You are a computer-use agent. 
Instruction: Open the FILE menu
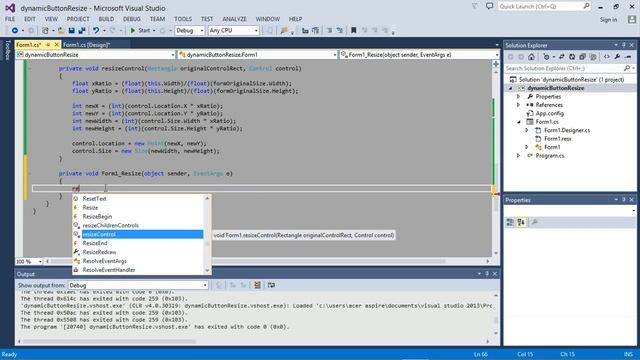pos(10,19)
